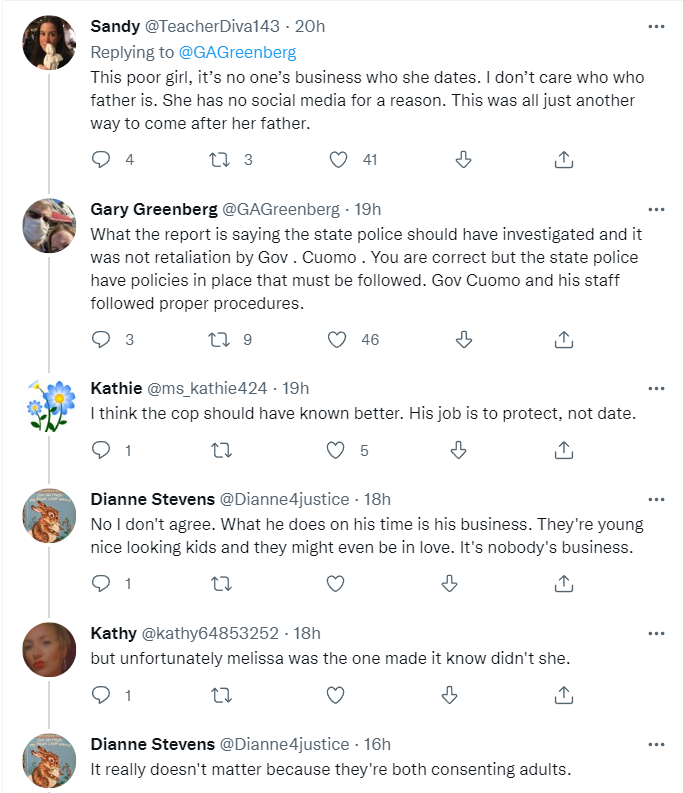The height and width of the screenshot is (793, 683).
Task: Open Kathie's flower profile picture
Action: point(50,405)
